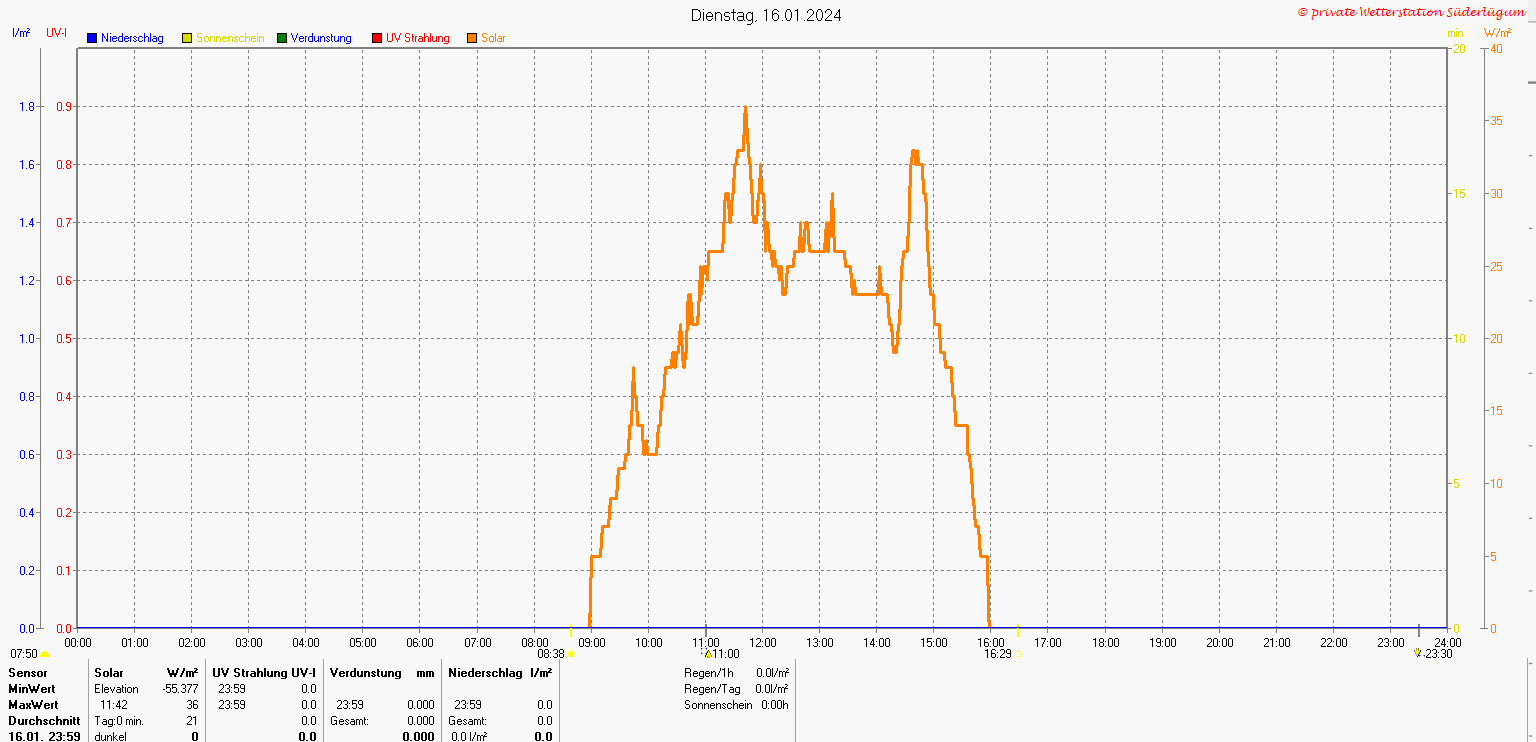Click the 08:38 sunrise marker dot
Screen dimensions: 1536x742
(x=572, y=654)
